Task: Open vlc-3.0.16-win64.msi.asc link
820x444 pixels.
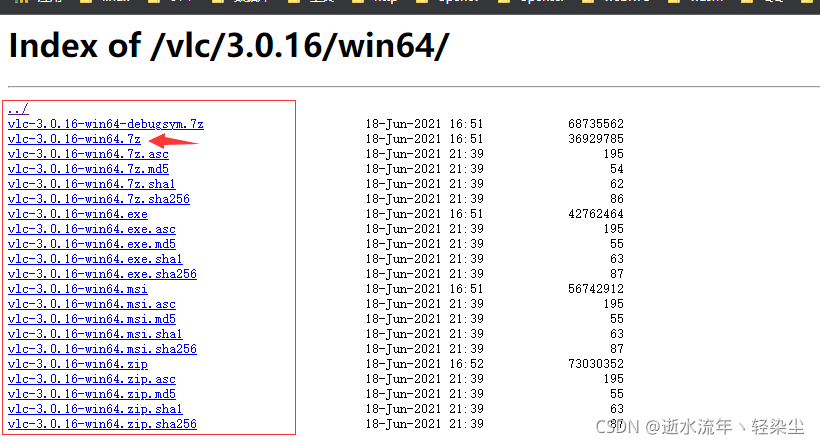Action: (92, 304)
